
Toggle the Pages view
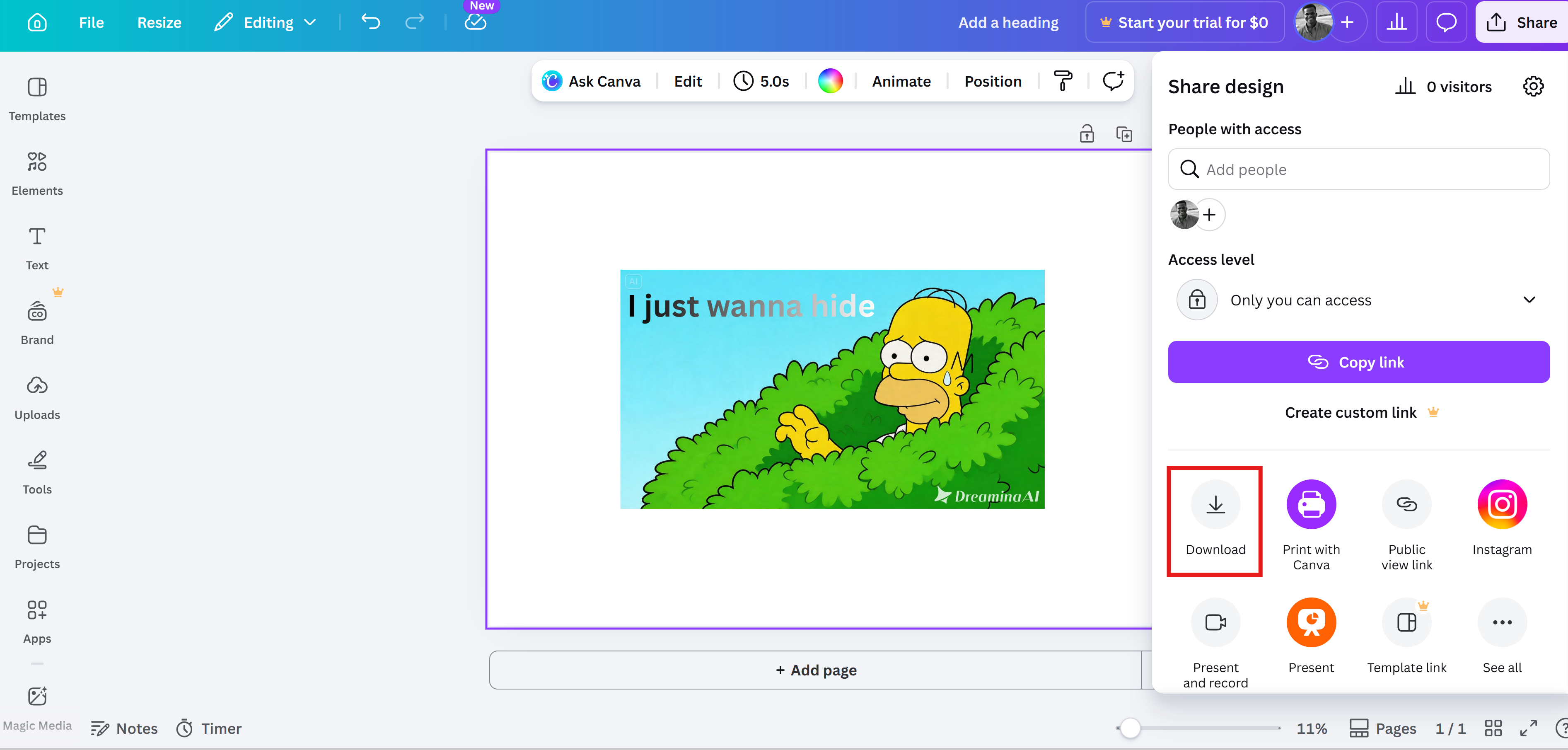pyautogui.click(x=1382, y=728)
